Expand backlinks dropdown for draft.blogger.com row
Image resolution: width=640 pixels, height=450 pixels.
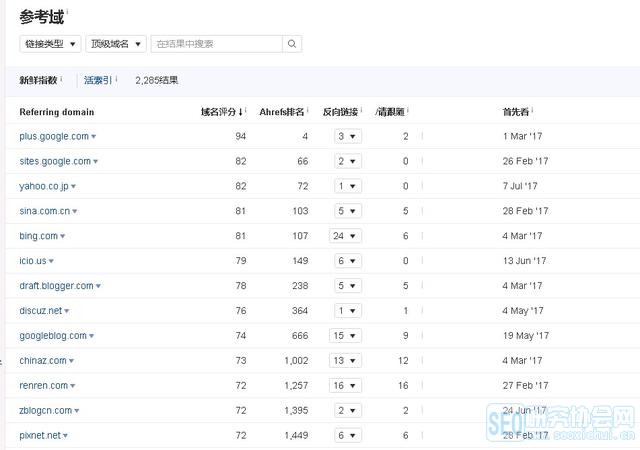(348, 286)
